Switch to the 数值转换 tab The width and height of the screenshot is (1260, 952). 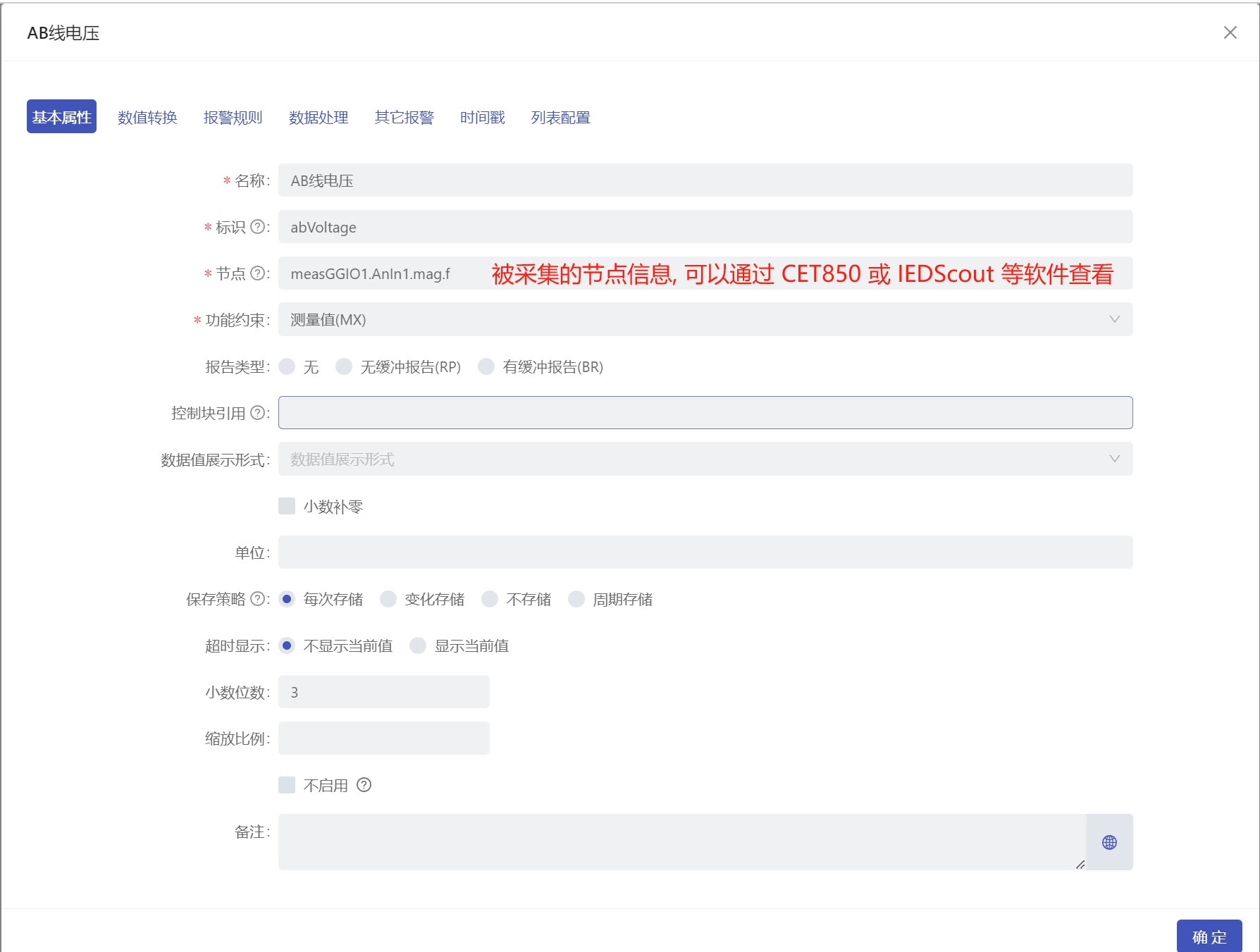tap(147, 117)
